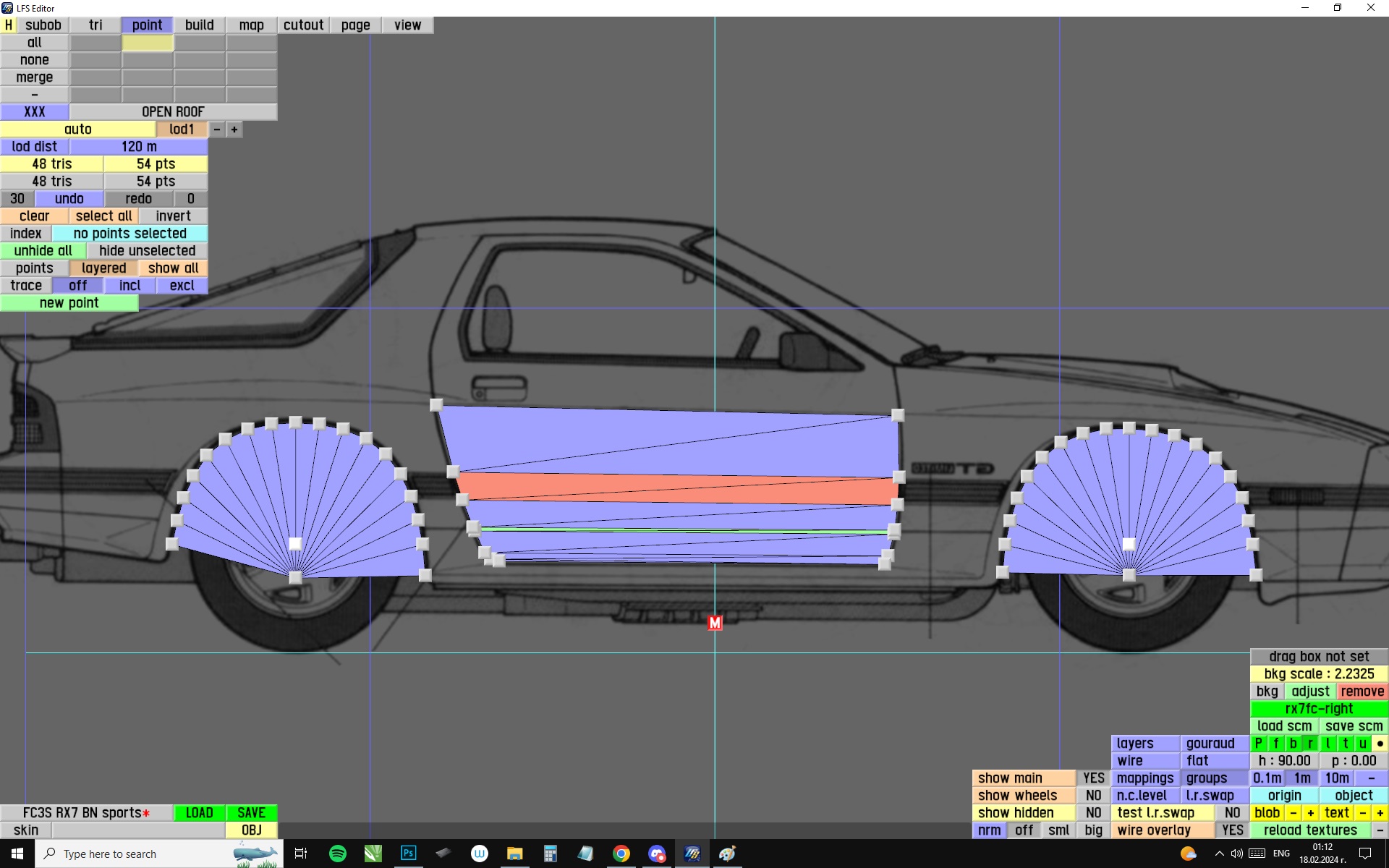The width and height of the screenshot is (1389, 868).
Task: Open the cutout tab
Action: [x=303, y=25]
